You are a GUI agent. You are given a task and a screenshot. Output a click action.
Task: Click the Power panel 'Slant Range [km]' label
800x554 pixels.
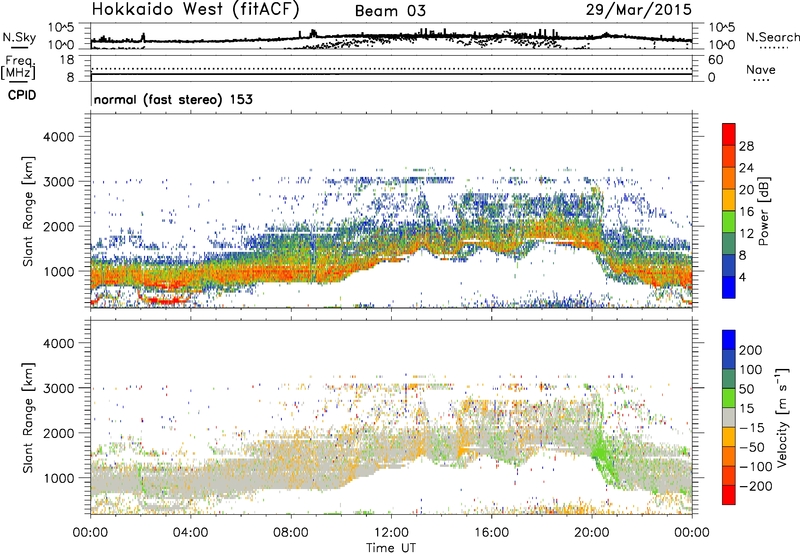(x=28, y=211)
